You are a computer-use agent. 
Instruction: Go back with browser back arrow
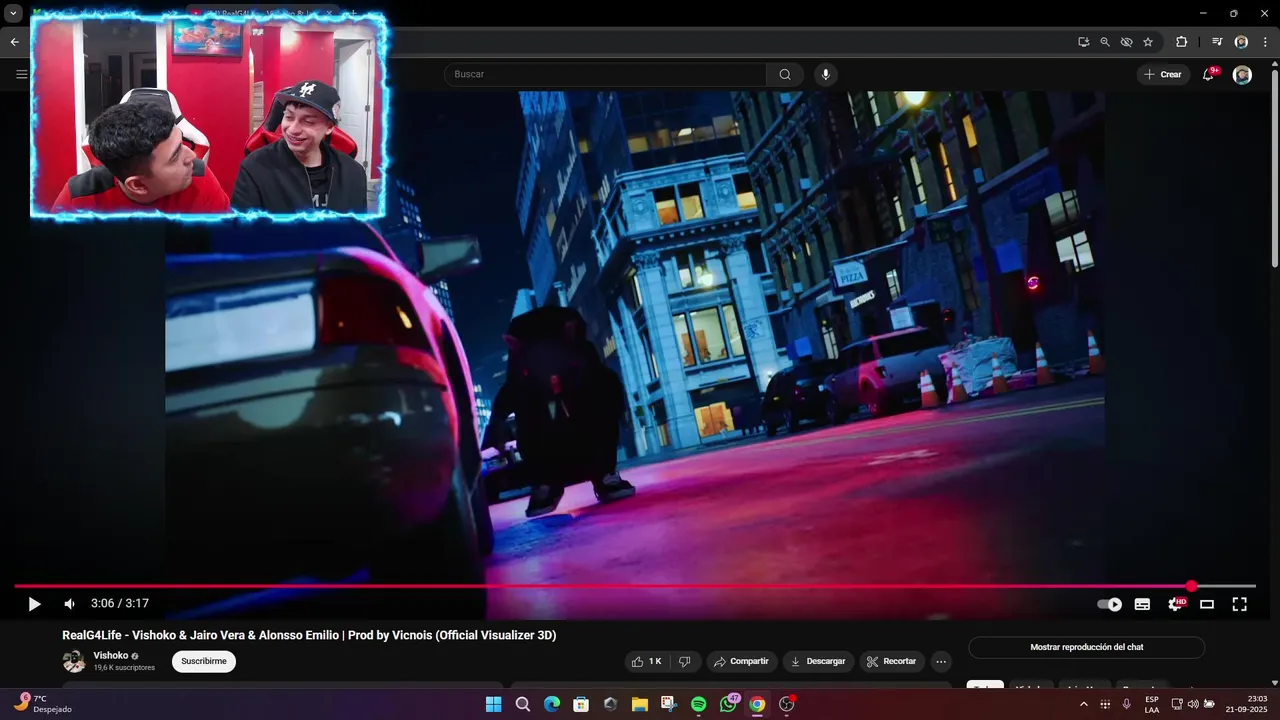(x=14, y=42)
